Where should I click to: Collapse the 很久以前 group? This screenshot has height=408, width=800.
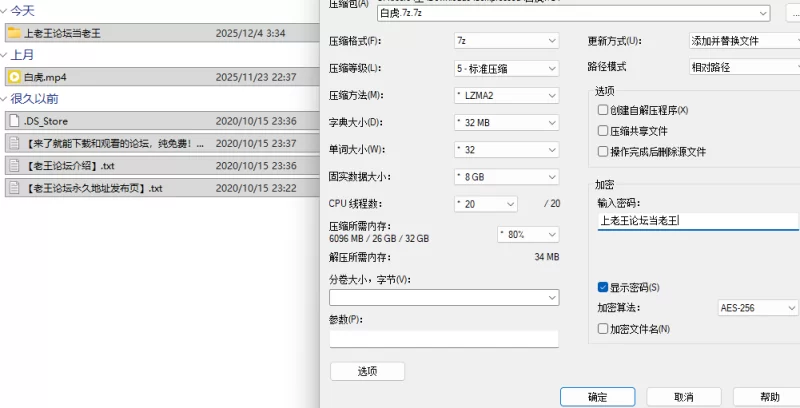tap(4, 99)
